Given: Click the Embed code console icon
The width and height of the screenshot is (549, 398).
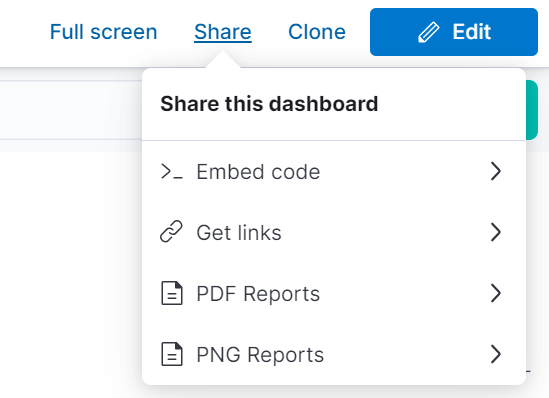Looking at the screenshot, I should [172, 172].
